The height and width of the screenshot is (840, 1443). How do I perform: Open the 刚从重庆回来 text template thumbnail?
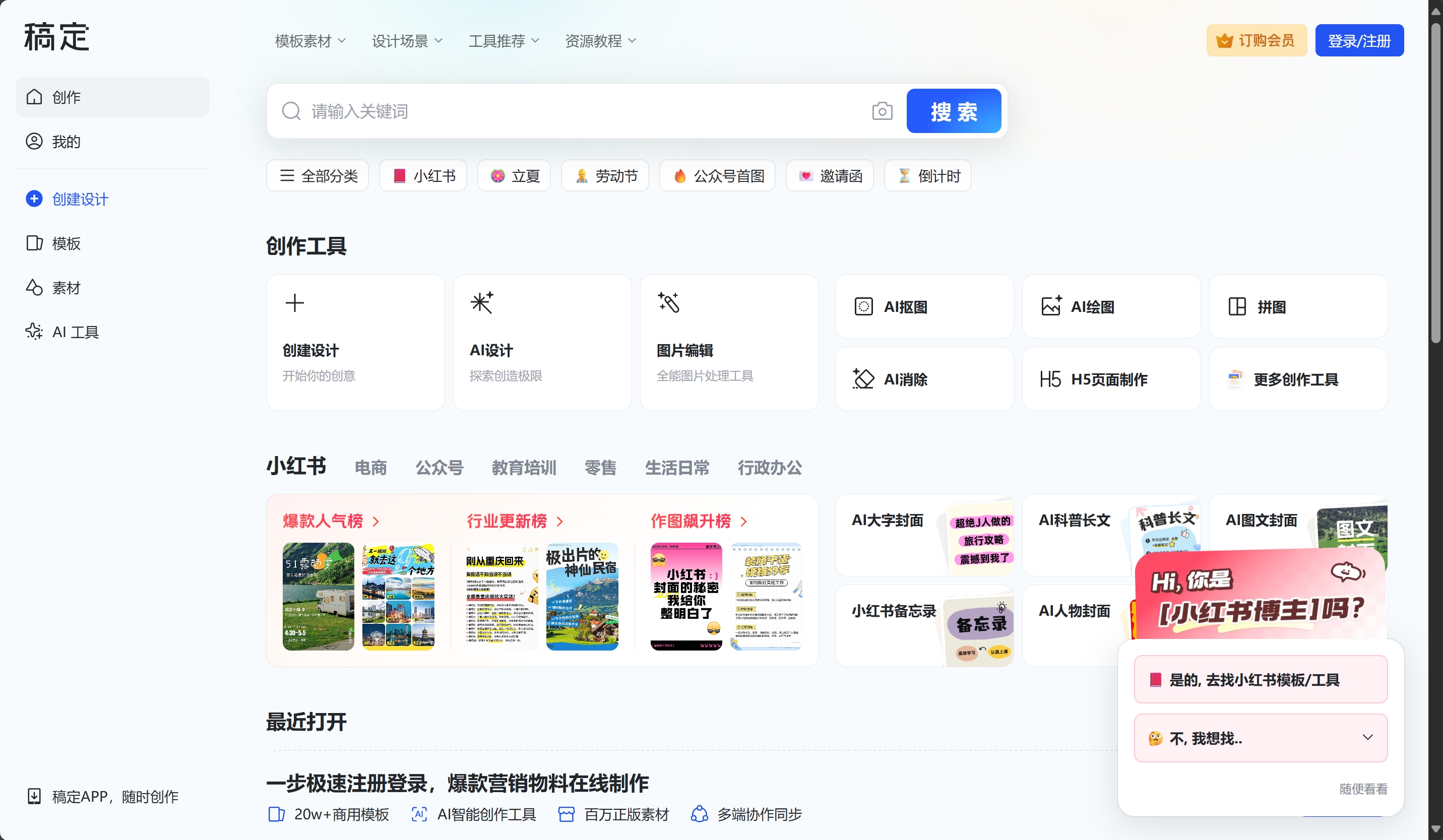coord(502,597)
